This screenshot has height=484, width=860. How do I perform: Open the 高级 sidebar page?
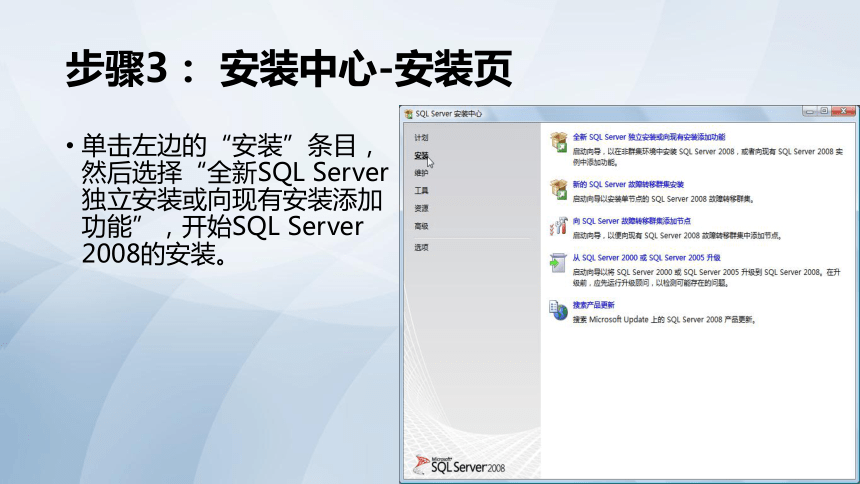coord(421,226)
